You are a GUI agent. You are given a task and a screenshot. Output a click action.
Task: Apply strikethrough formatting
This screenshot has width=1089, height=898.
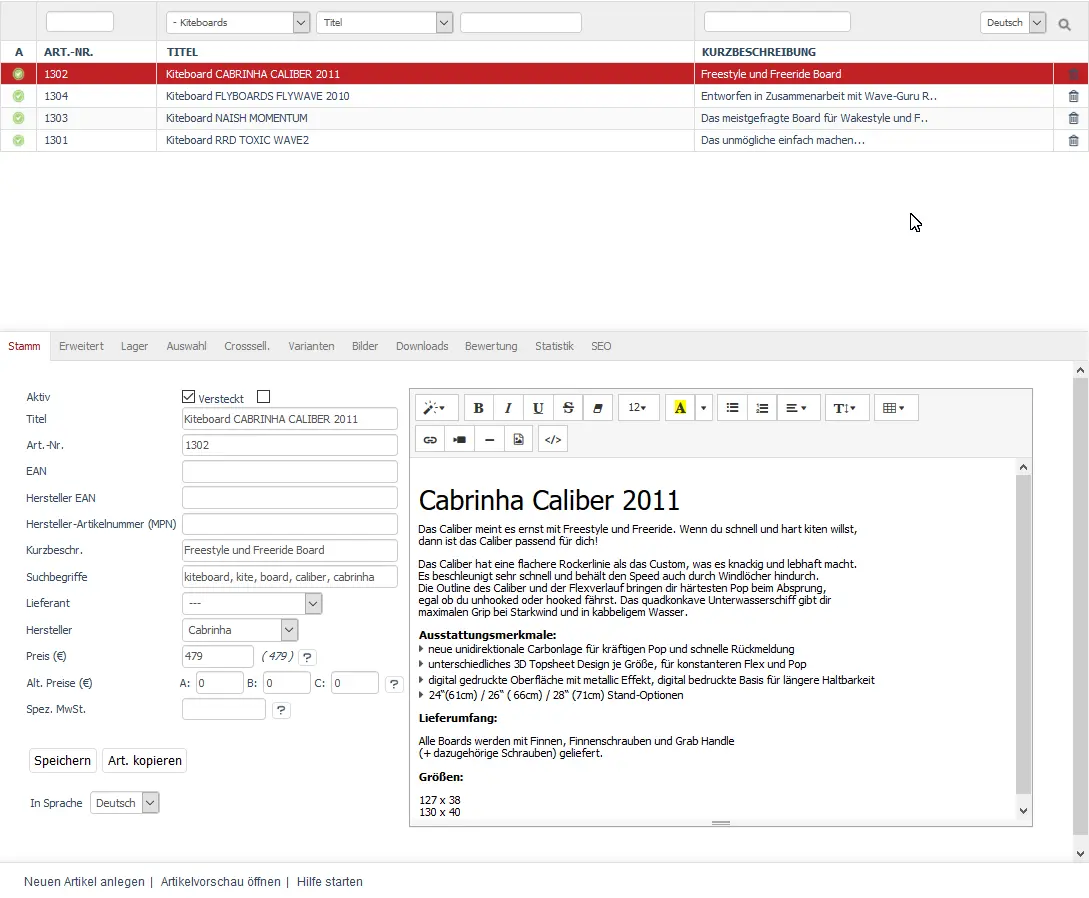[x=568, y=407]
